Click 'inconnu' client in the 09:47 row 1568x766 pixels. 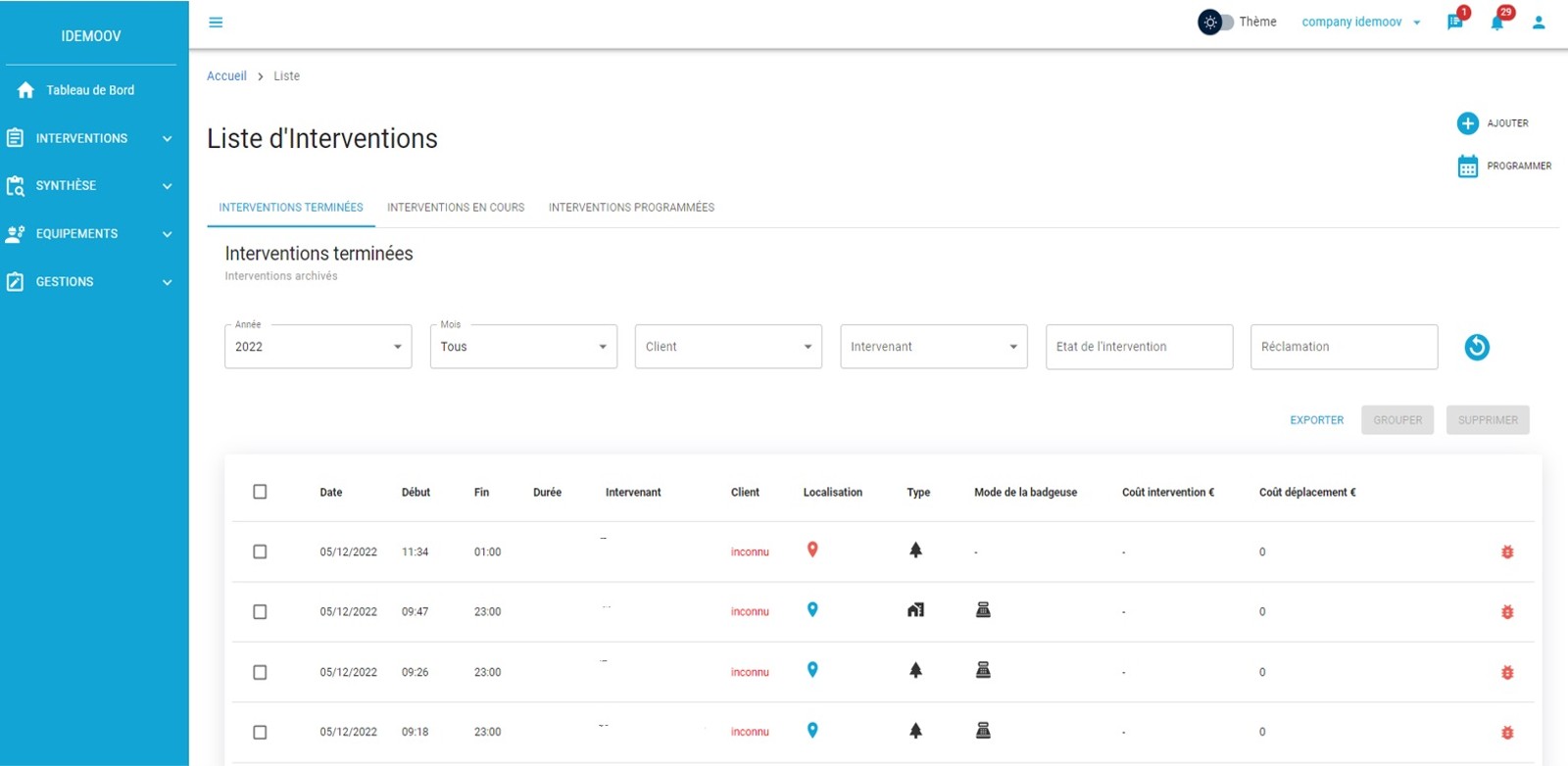click(750, 612)
